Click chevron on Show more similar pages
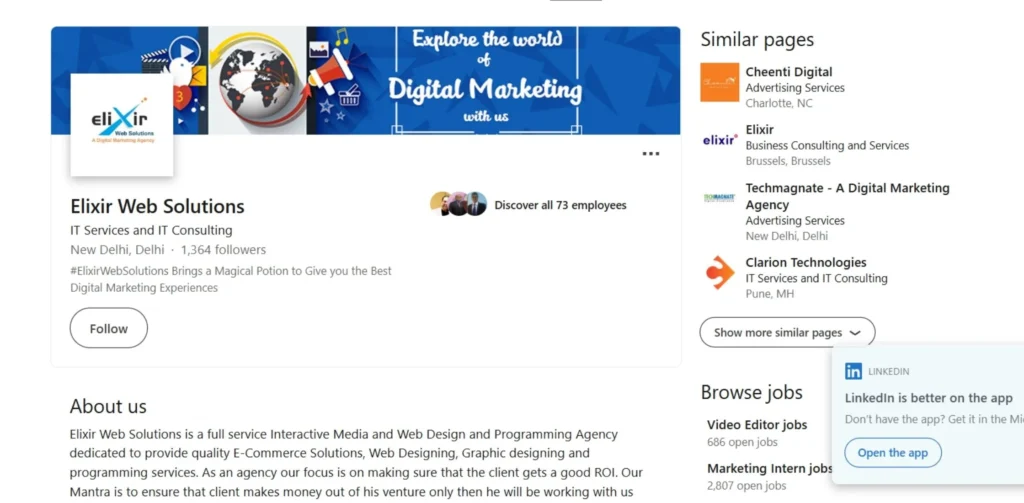 (x=855, y=333)
